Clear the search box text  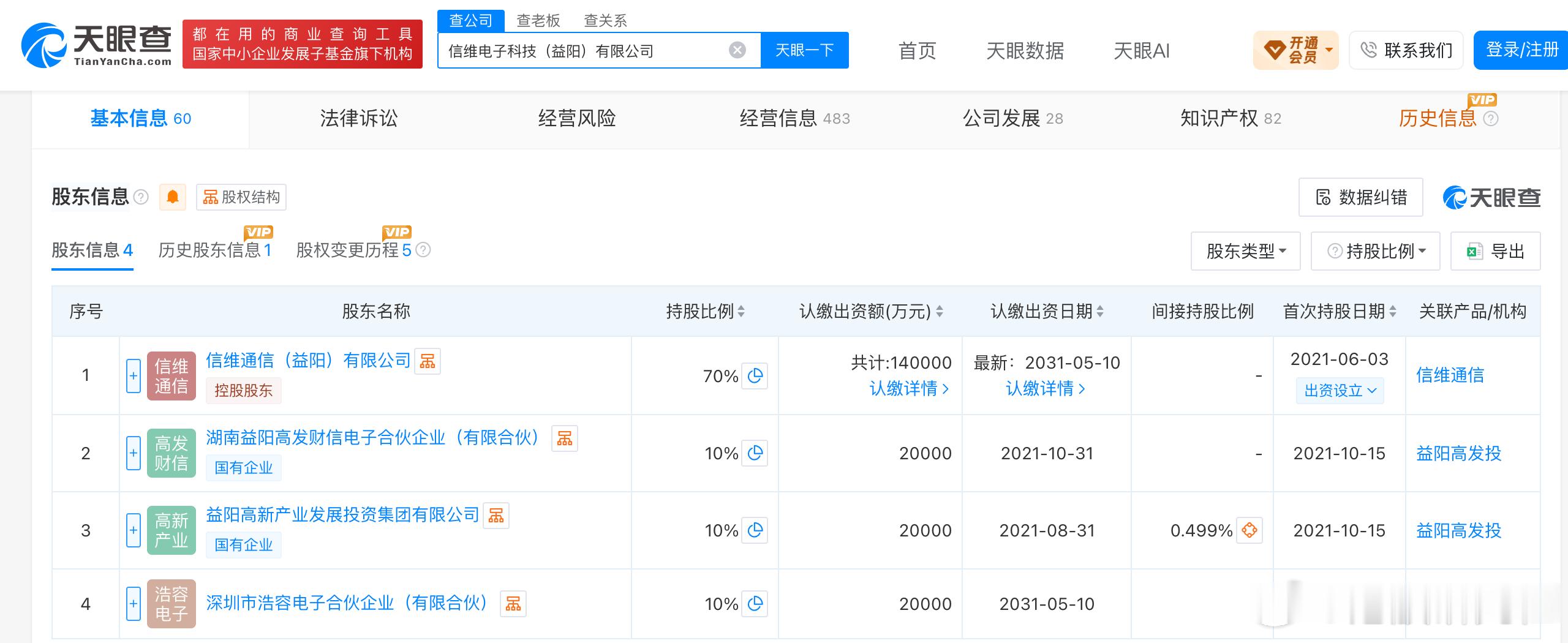737,50
